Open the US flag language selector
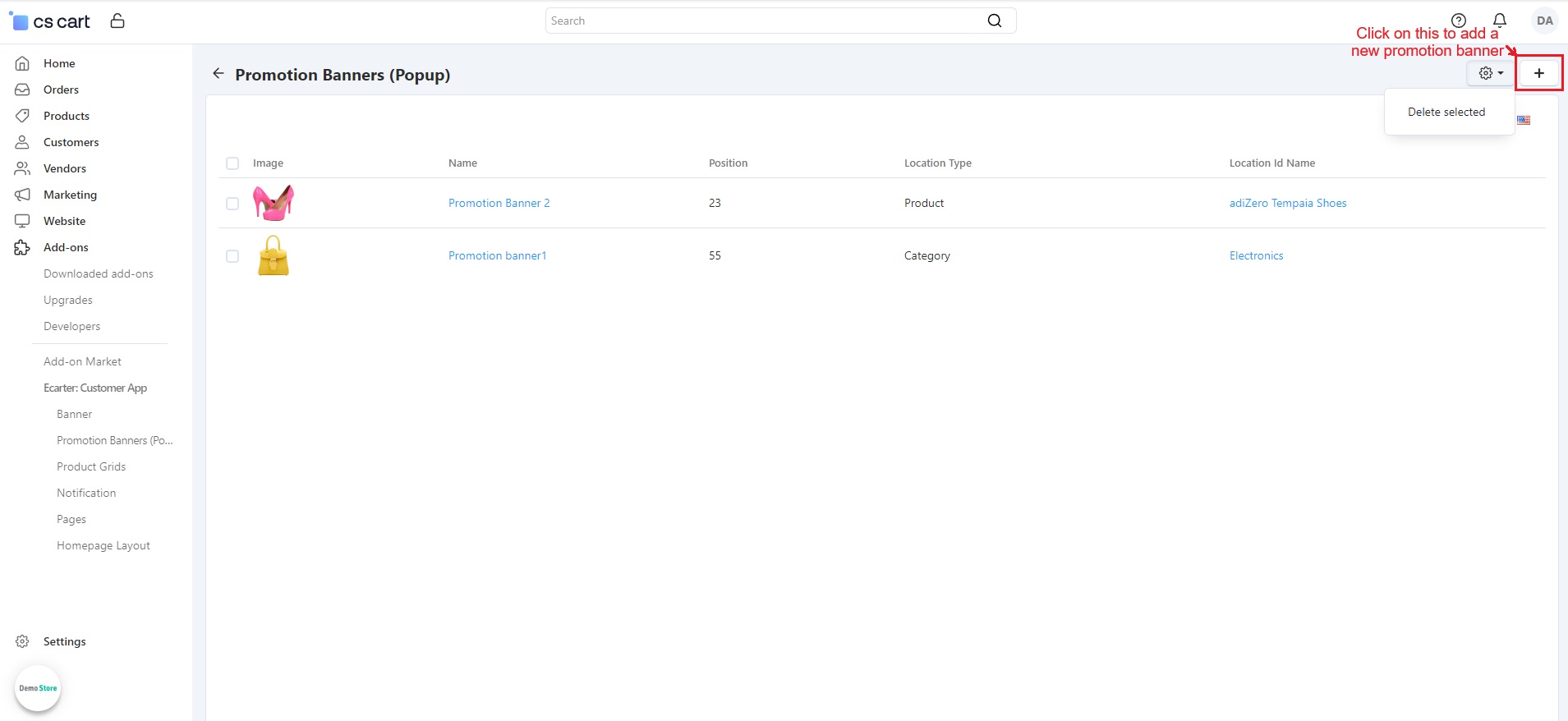This screenshot has height=721, width=1568. click(x=1524, y=120)
